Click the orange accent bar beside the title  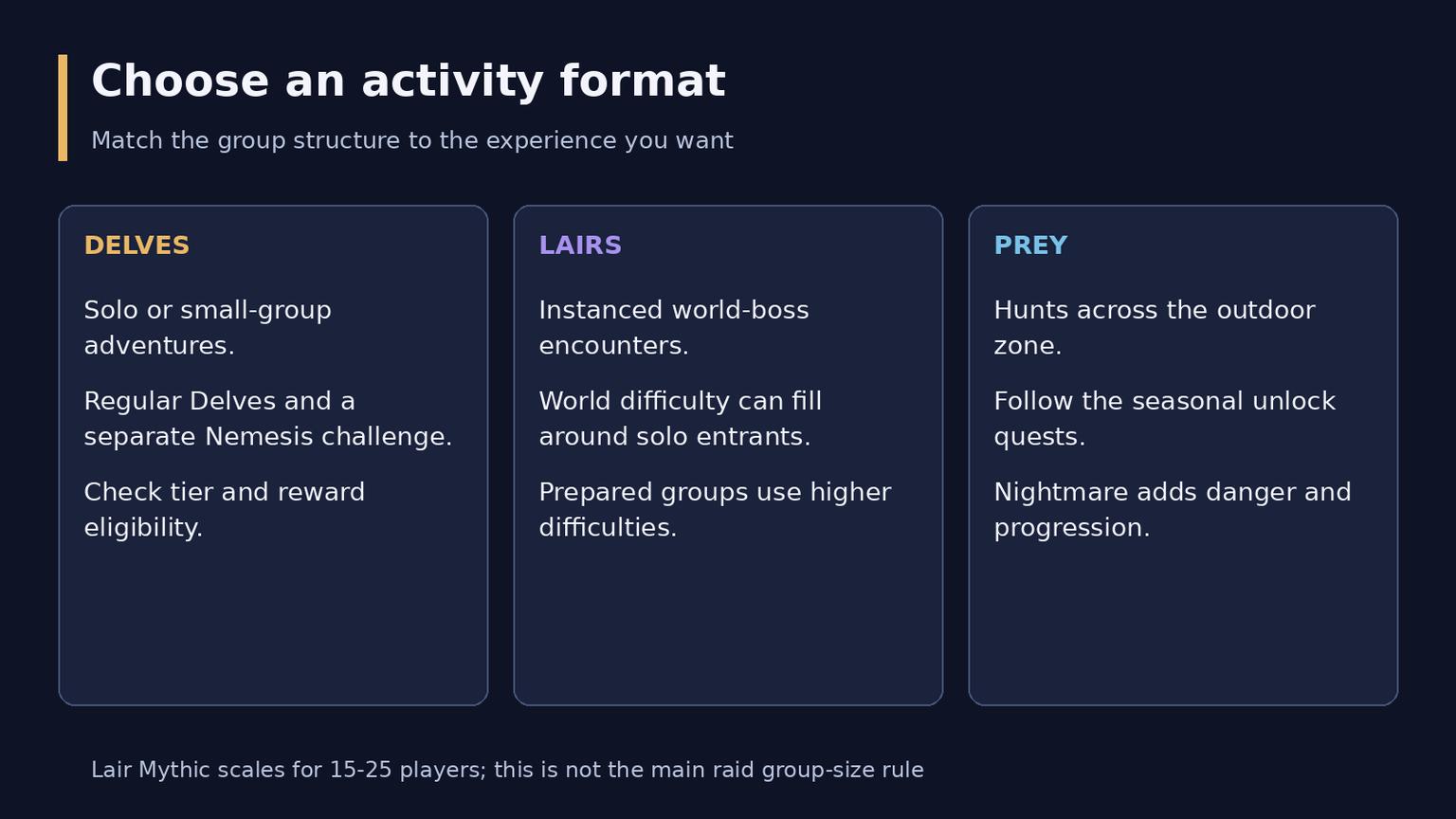63,107
